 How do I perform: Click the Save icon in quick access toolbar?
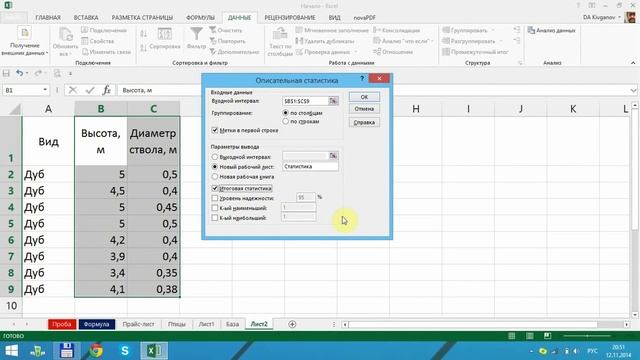click(6, 73)
